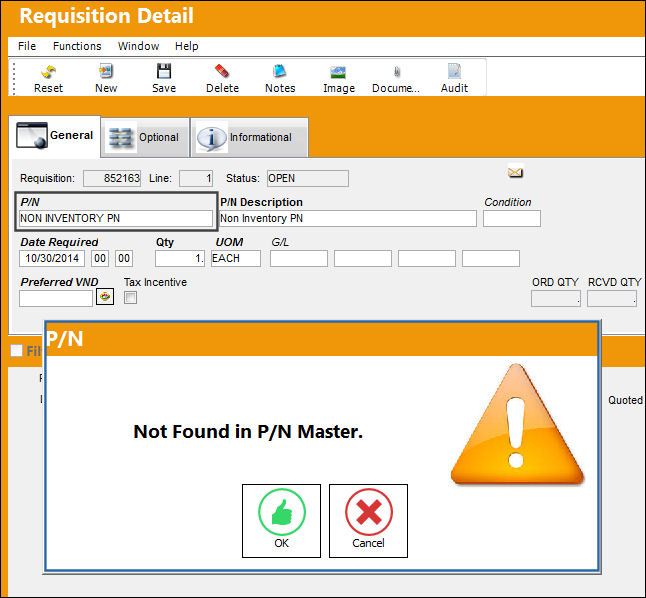Click the RCVD QTY field
This screenshot has height=598, width=646.
coord(612,298)
